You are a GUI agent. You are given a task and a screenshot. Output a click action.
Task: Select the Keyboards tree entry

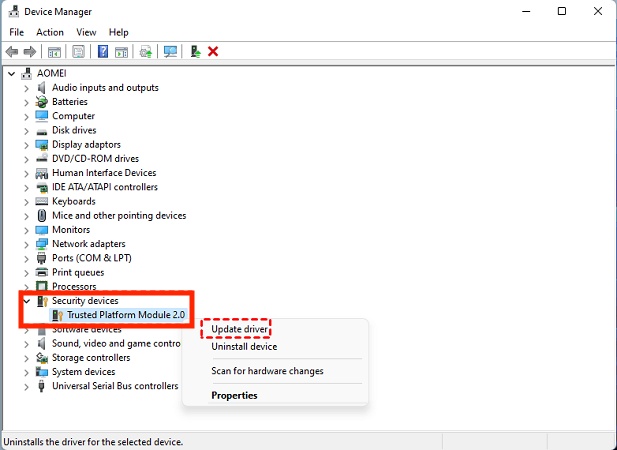coord(74,201)
